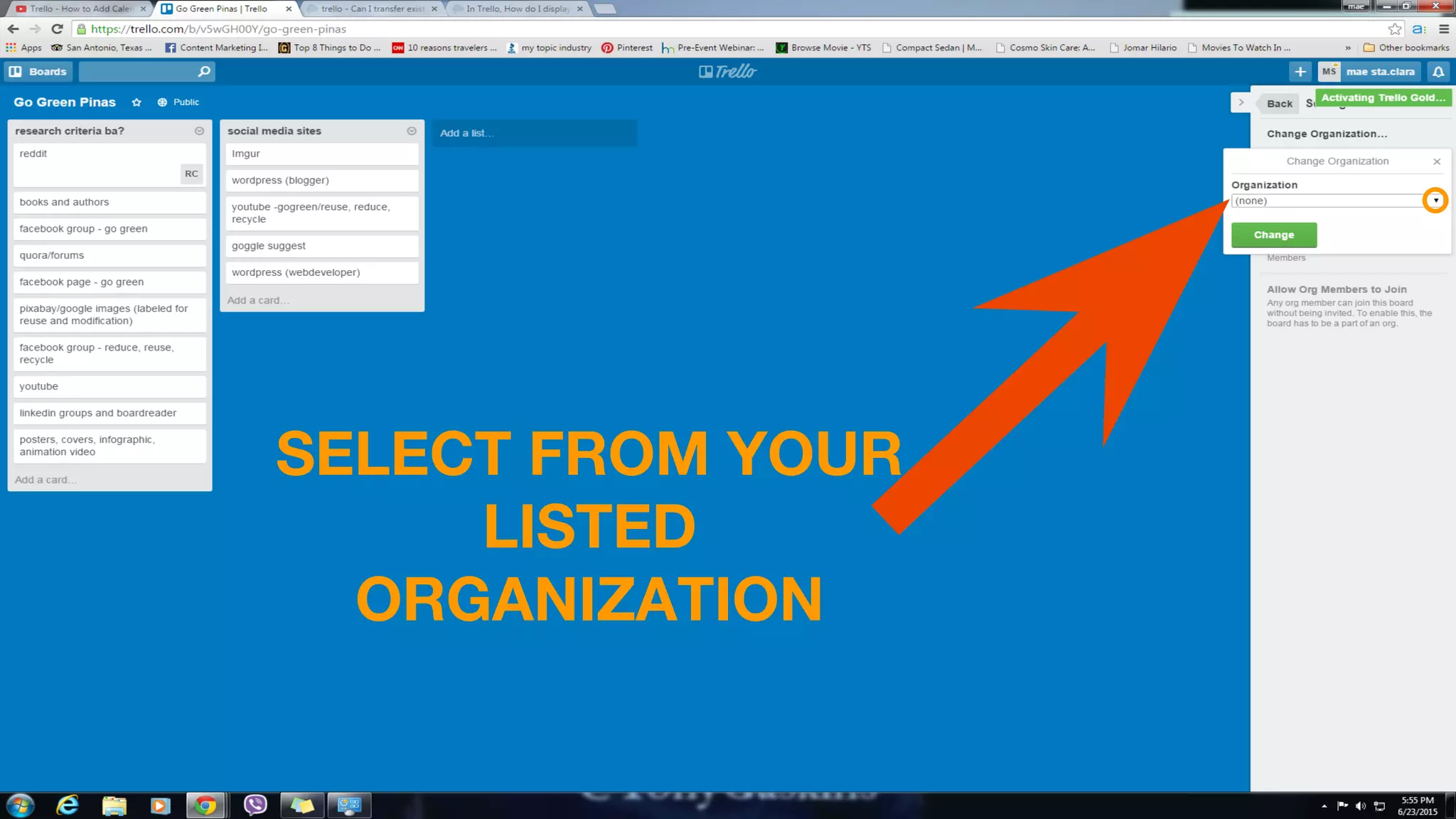The width and height of the screenshot is (1456, 819).
Task: Close the Change Organization popup
Action: click(x=1437, y=161)
